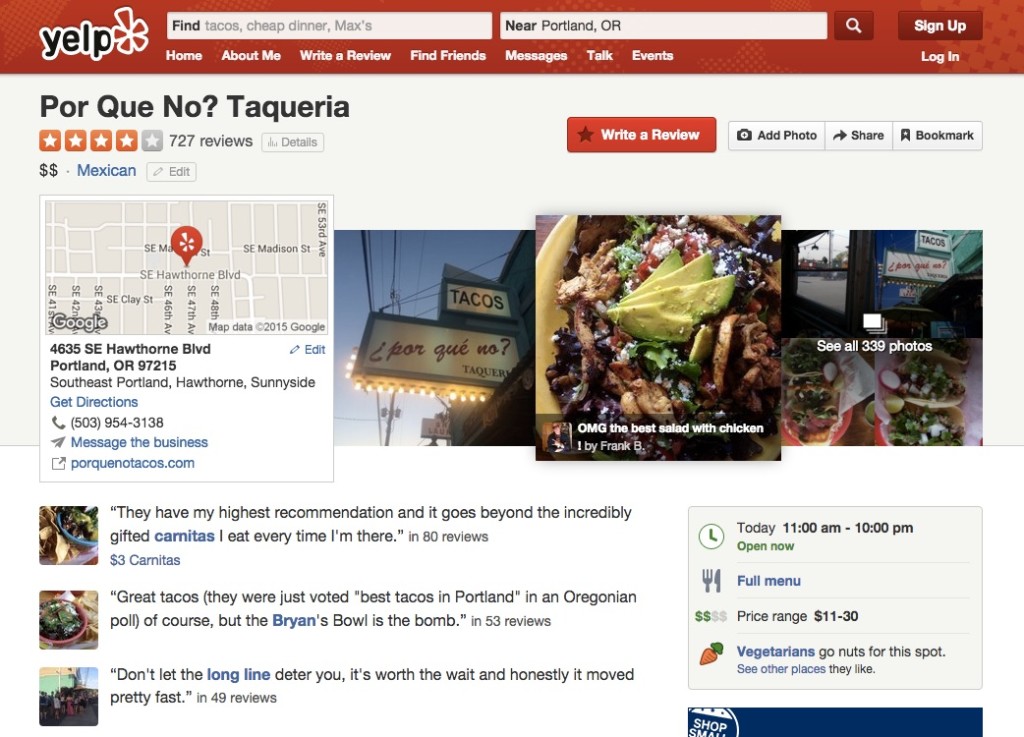1024x737 pixels.
Task: Click the Vegetarians link
Action: [x=776, y=651]
